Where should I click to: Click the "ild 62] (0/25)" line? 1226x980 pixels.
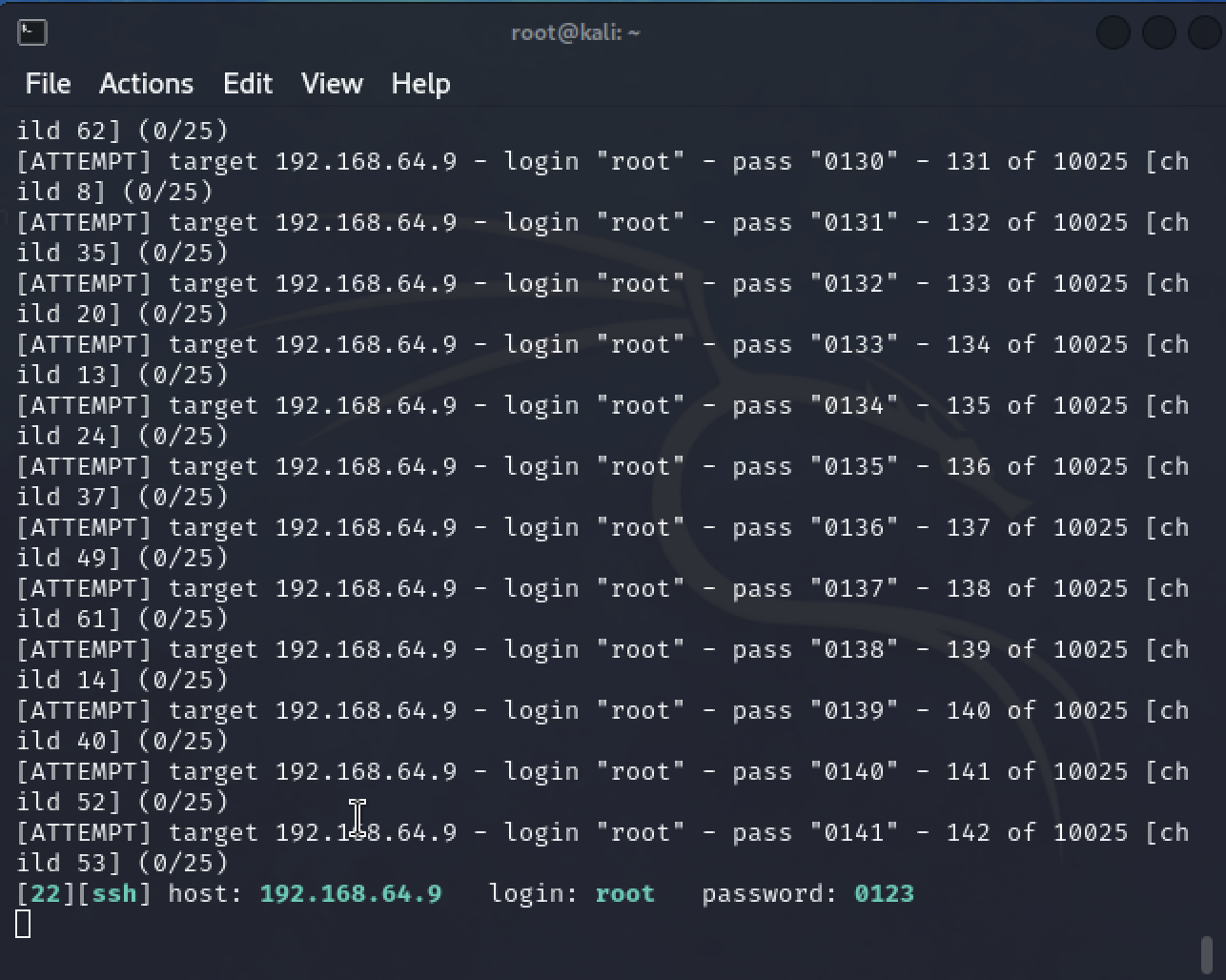point(123,131)
